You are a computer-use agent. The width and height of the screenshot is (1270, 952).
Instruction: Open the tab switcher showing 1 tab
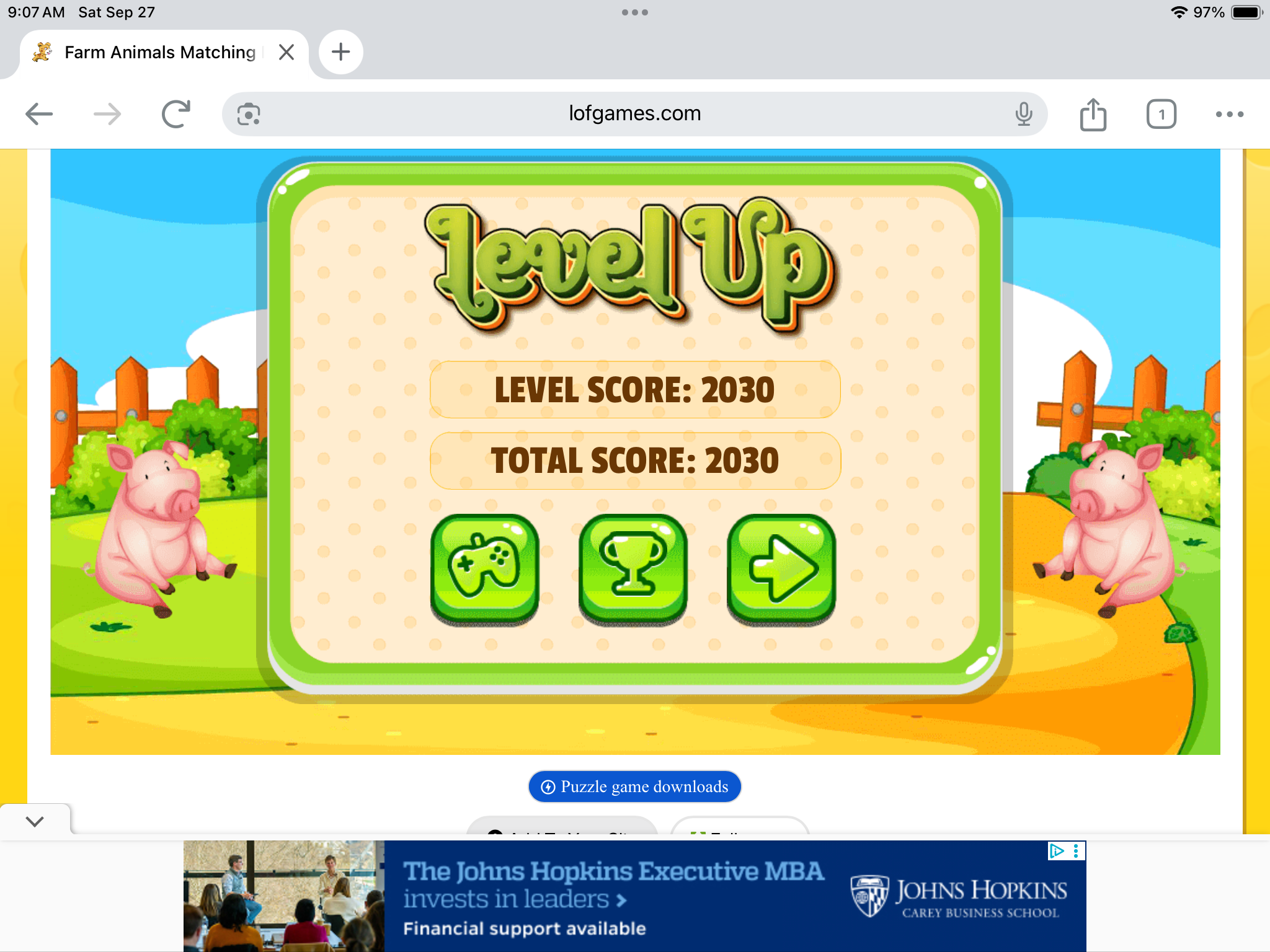1161,114
